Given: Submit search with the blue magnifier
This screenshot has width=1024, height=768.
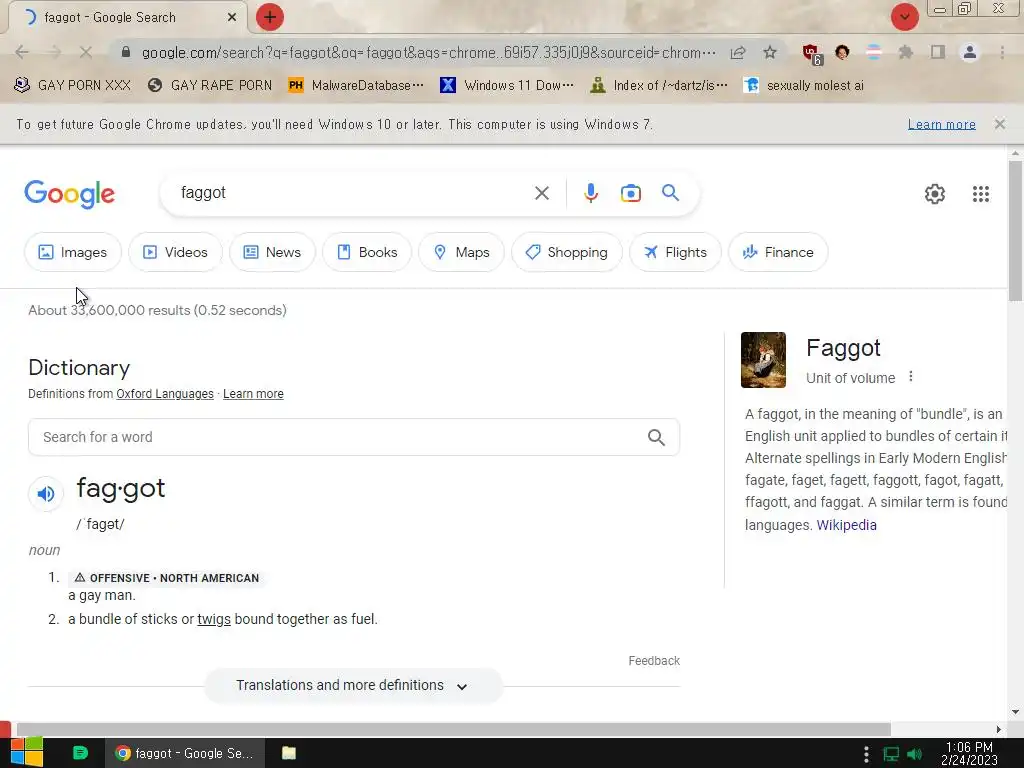Looking at the screenshot, I should pos(670,193).
